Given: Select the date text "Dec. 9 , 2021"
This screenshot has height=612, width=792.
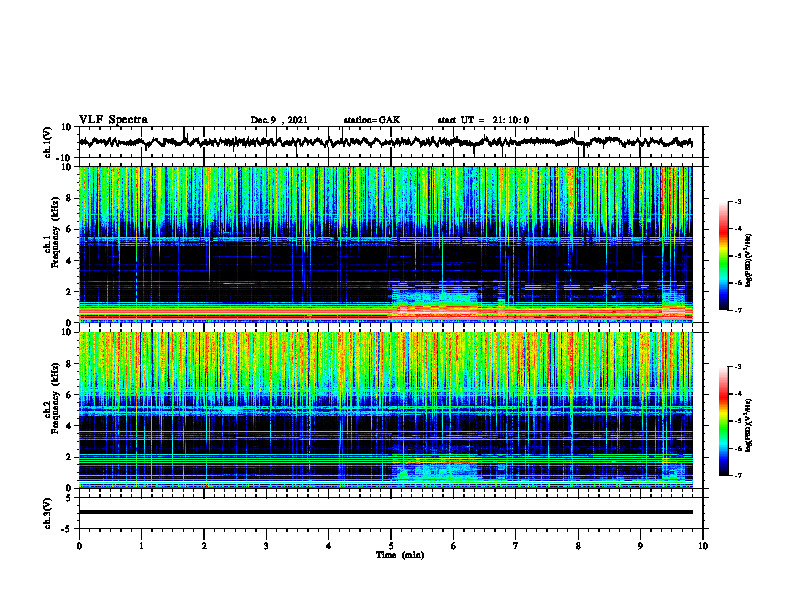Looking at the screenshot, I should tap(279, 120).
